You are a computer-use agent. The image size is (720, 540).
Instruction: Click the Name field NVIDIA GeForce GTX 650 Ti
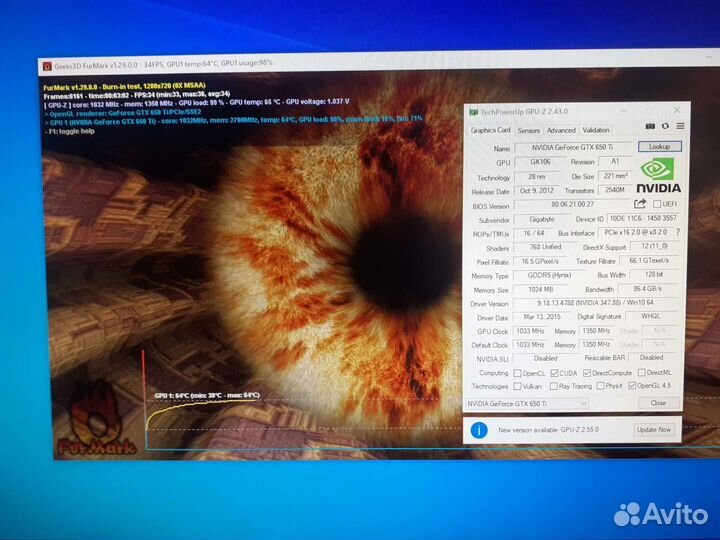572,147
